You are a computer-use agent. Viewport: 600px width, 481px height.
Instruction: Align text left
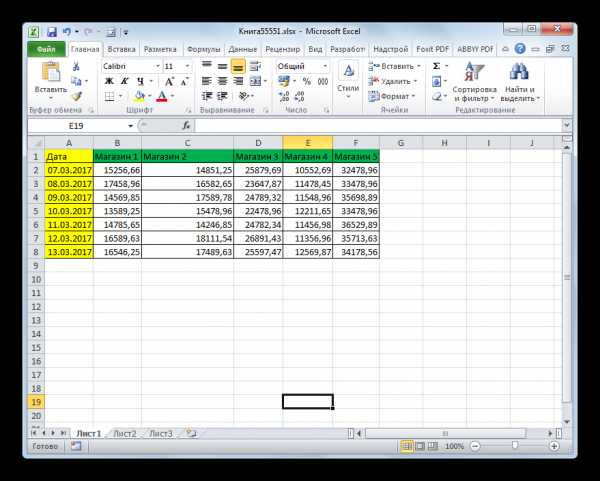207,81
